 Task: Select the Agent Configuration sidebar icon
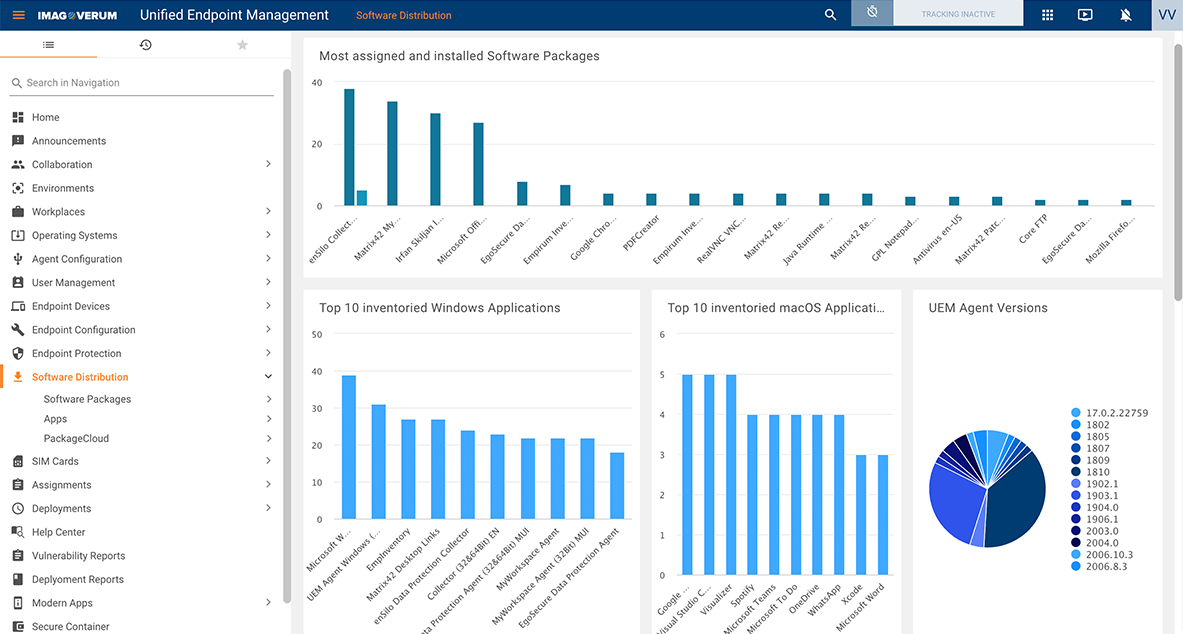(x=18, y=258)
